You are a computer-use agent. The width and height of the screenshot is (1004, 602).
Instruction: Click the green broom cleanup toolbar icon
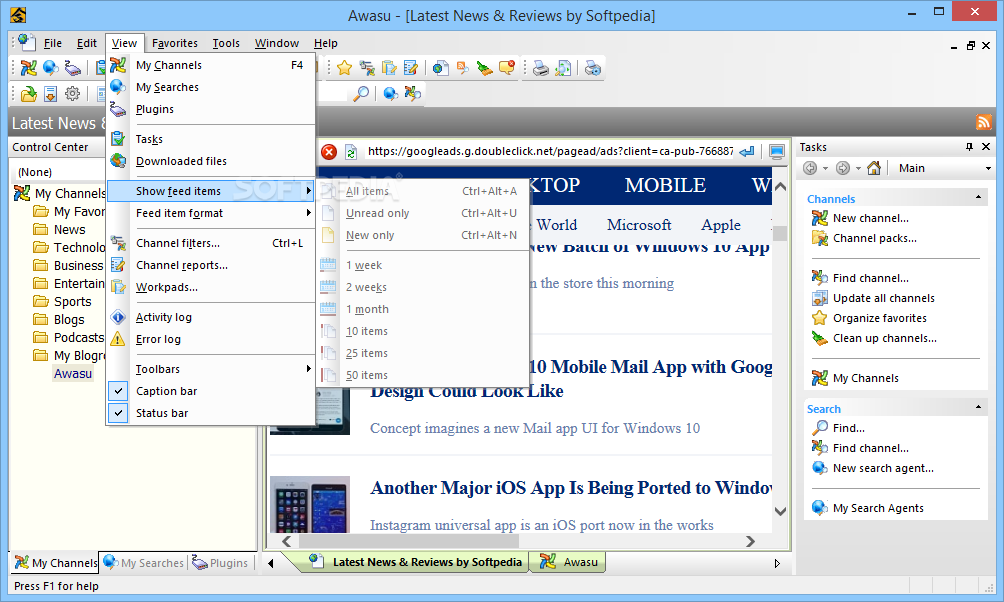tap(485, 68)
